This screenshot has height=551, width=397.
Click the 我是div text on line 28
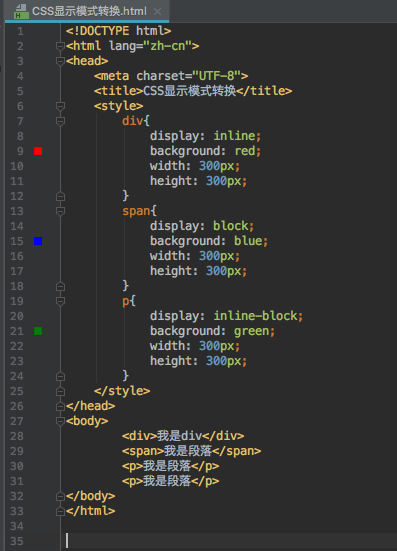pyautogui.click(x=179, y=436)
